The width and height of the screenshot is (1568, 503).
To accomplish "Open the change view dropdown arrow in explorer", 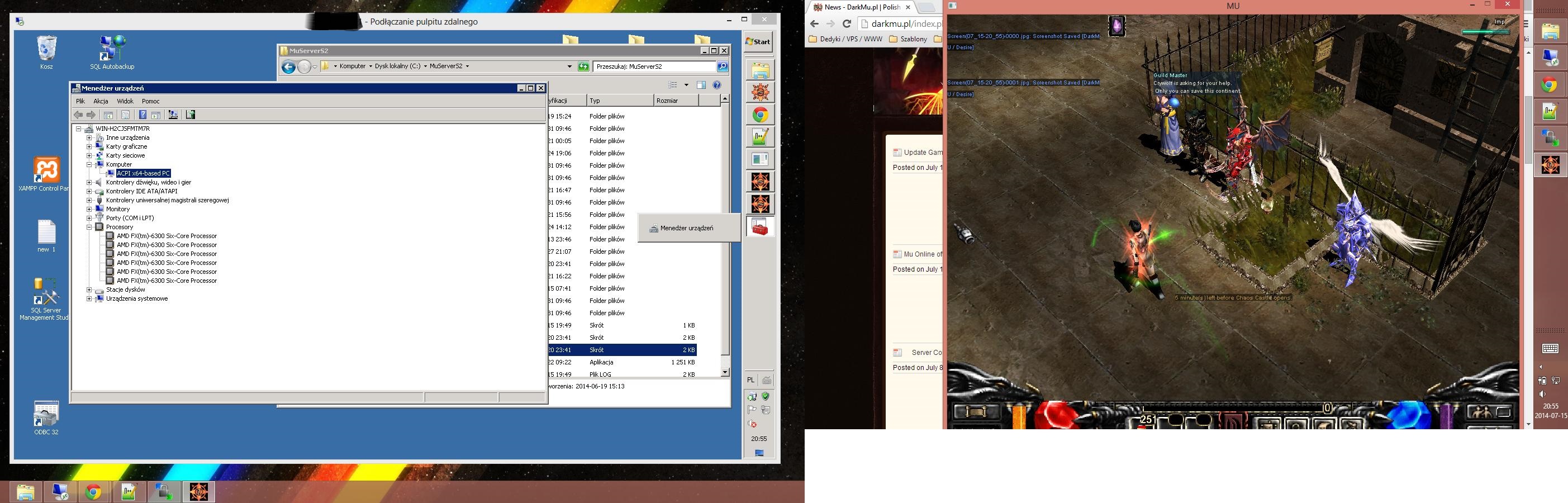I will coord(686,86).
